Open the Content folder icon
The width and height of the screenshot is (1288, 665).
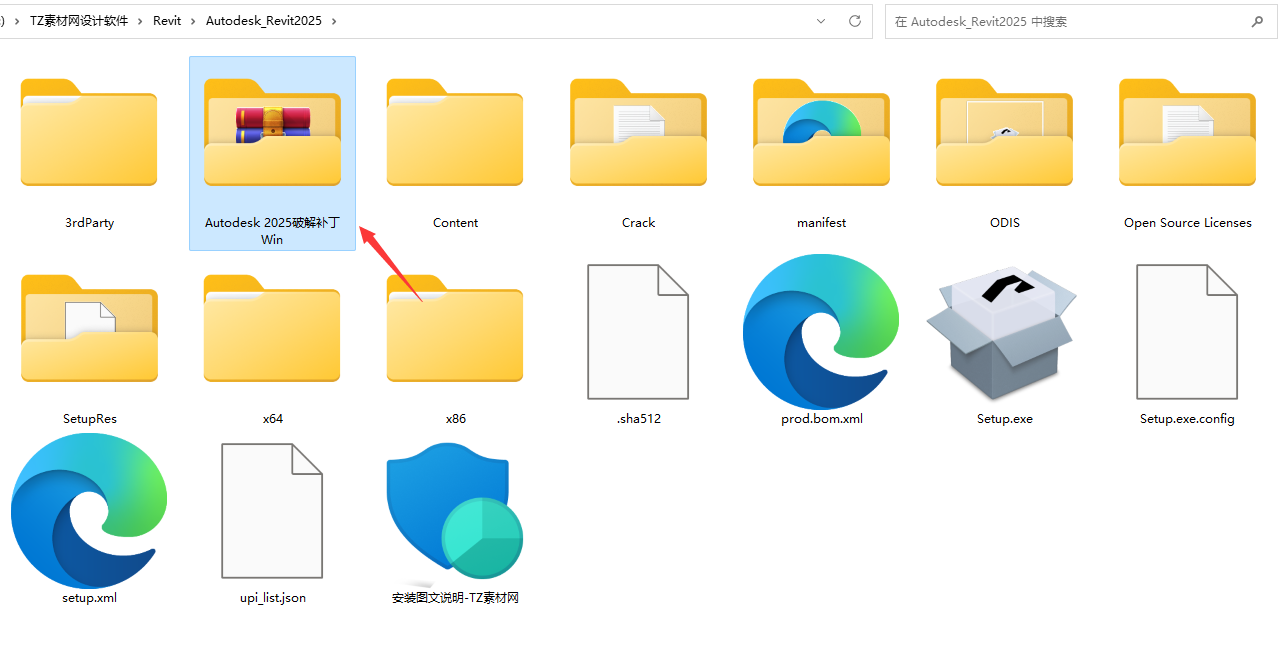[455, 132]
